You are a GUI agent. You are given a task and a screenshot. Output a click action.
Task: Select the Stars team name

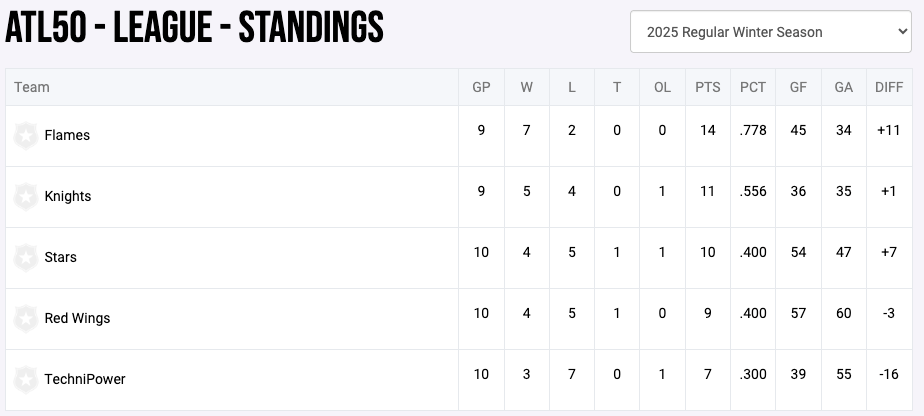61,258
